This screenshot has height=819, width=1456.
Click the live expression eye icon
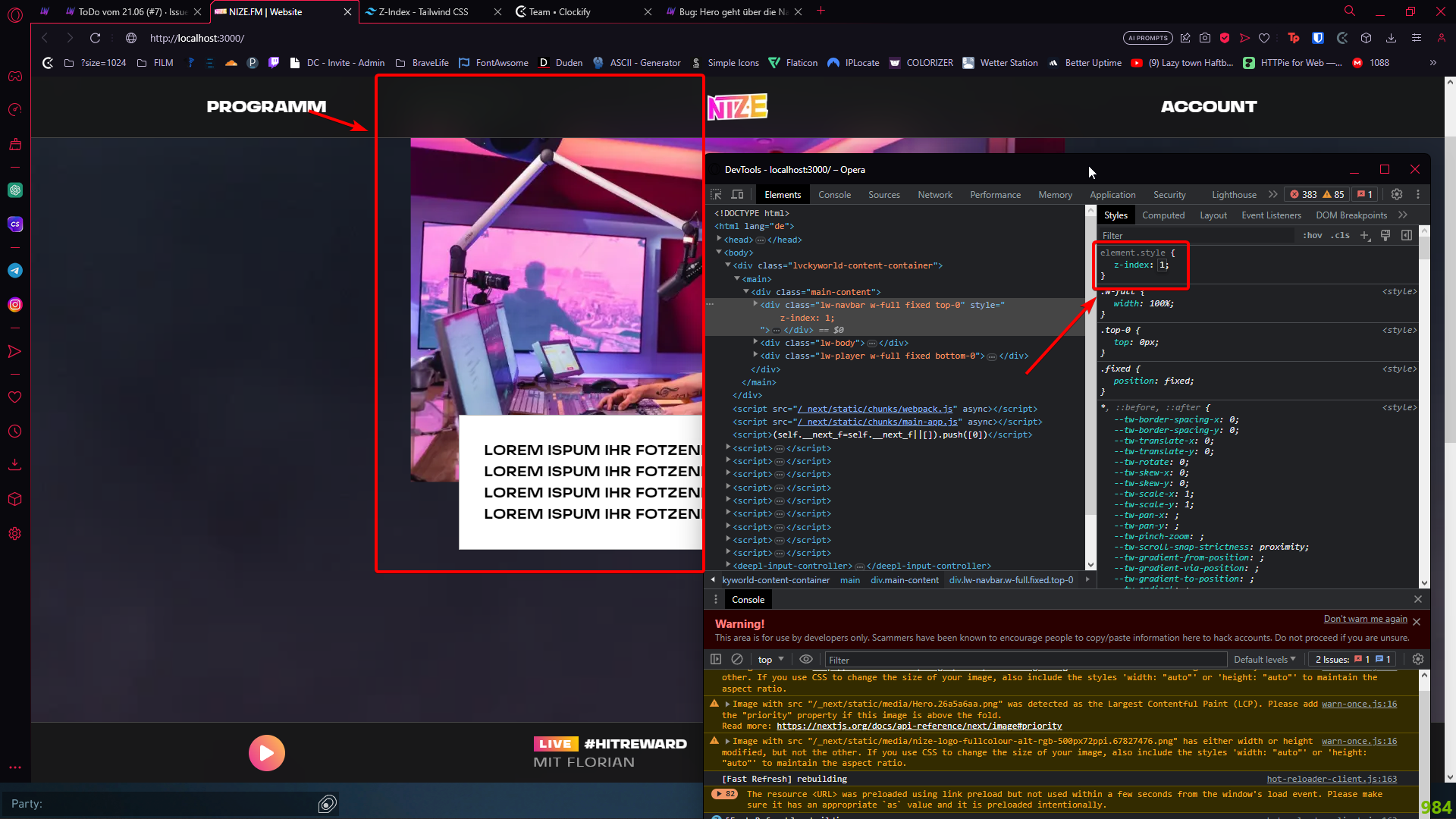[x=806, y=660]
